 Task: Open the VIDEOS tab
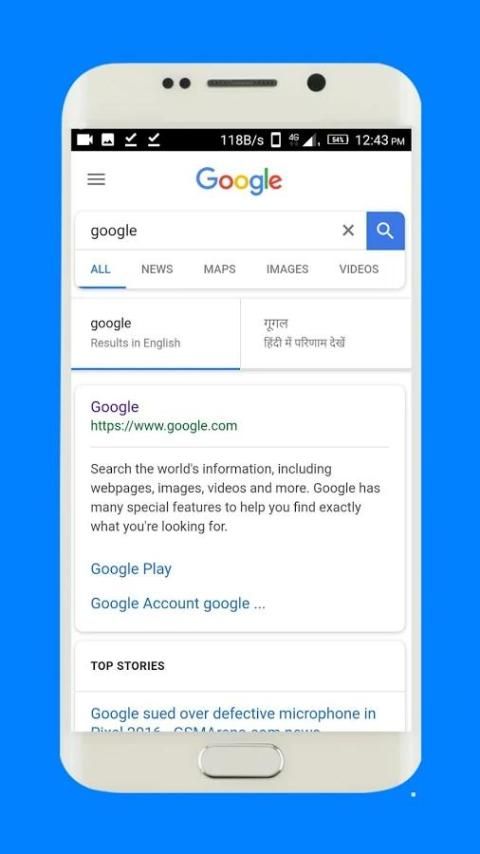pyautogui.click(x=359, y=269)
